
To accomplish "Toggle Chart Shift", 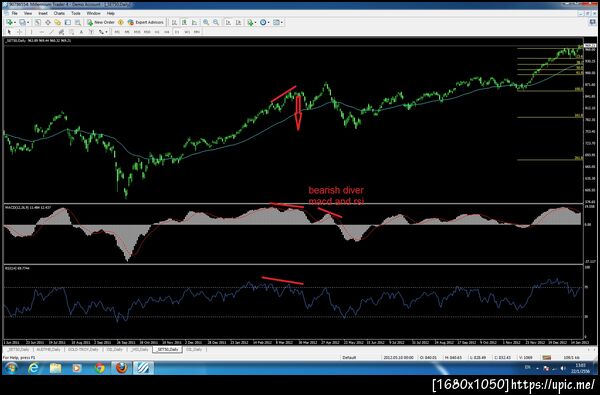I will tap(238, 22).
